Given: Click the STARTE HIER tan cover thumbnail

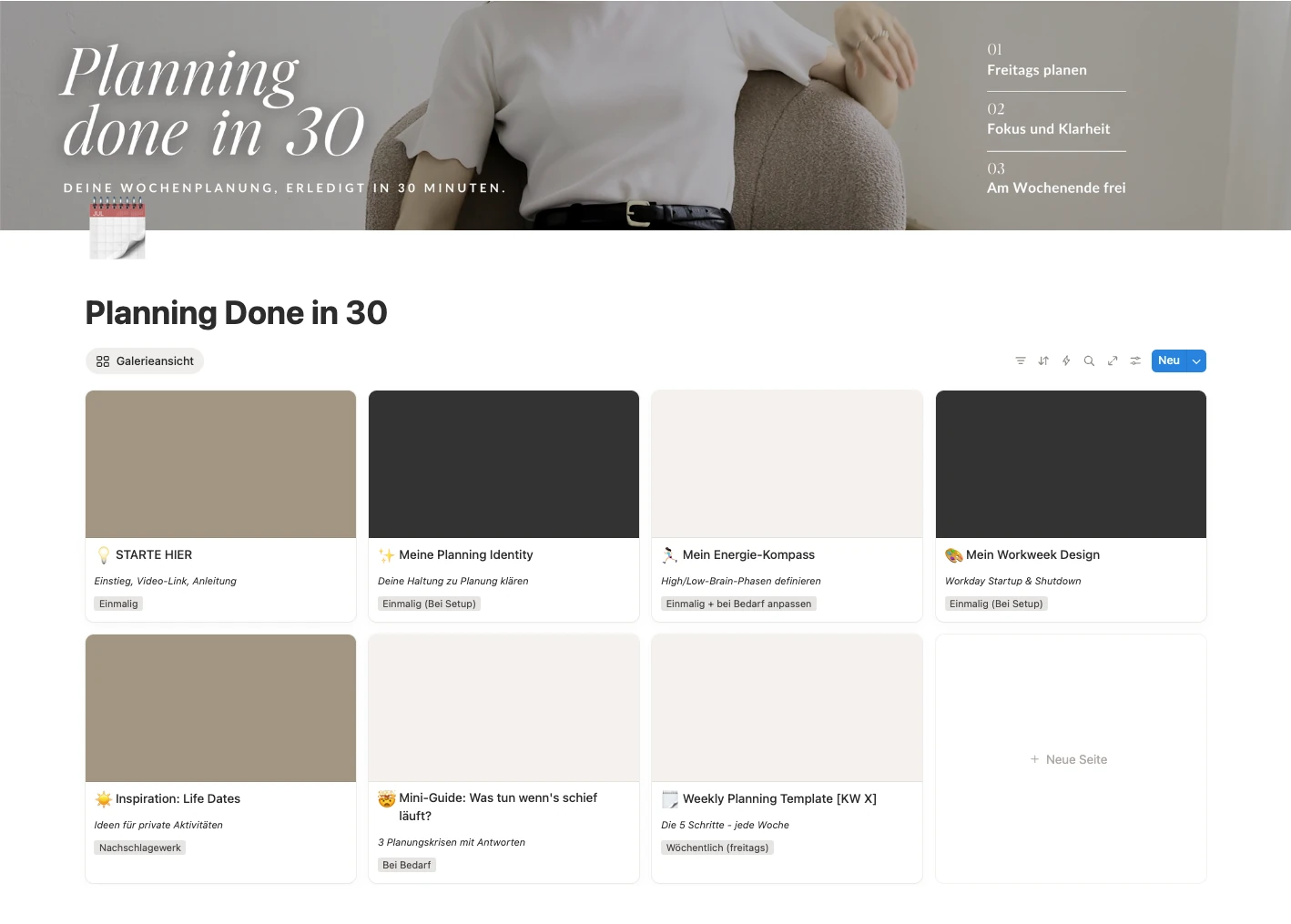Looking at the screenshot, I should pos(220,464).
